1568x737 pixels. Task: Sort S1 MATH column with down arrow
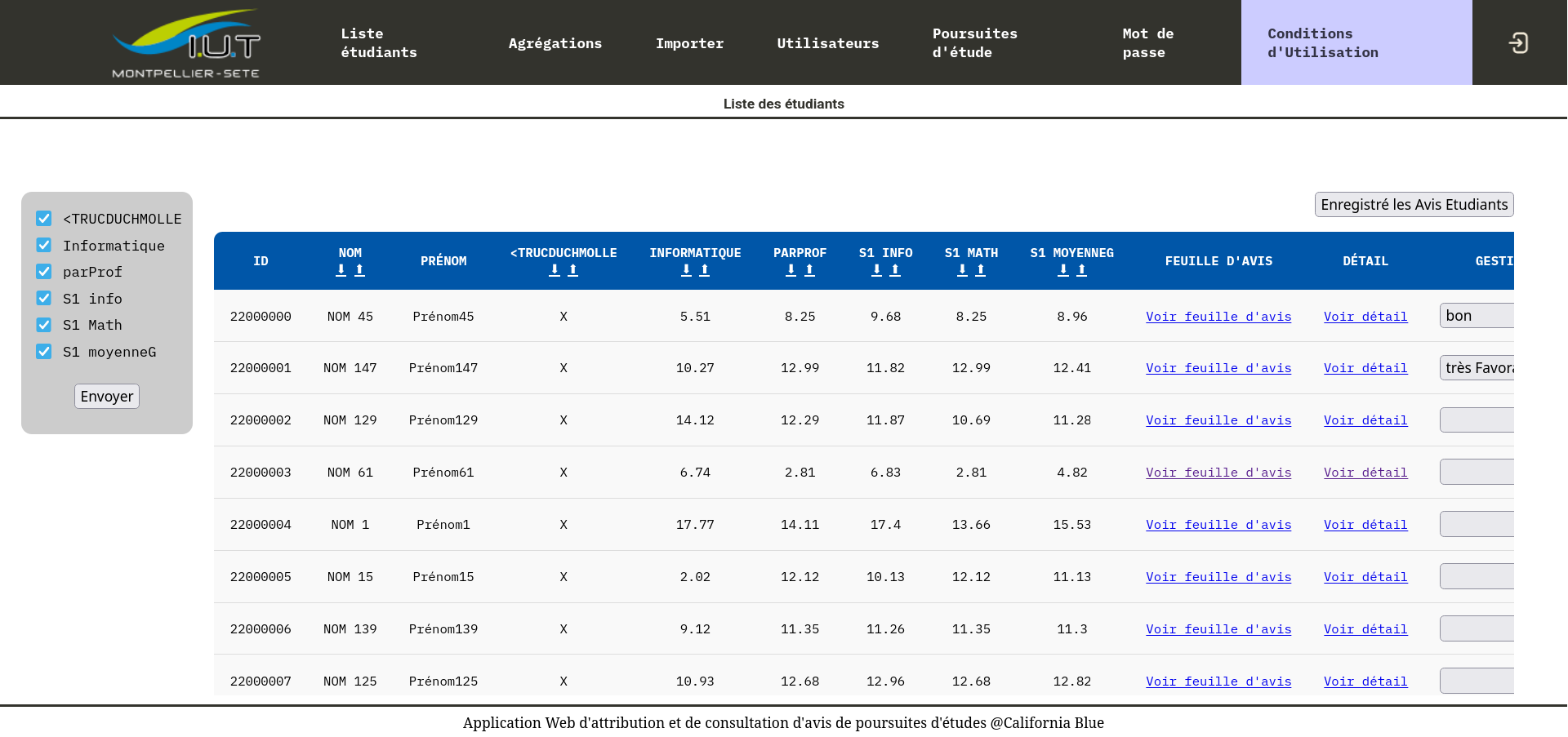coord(962,270)
